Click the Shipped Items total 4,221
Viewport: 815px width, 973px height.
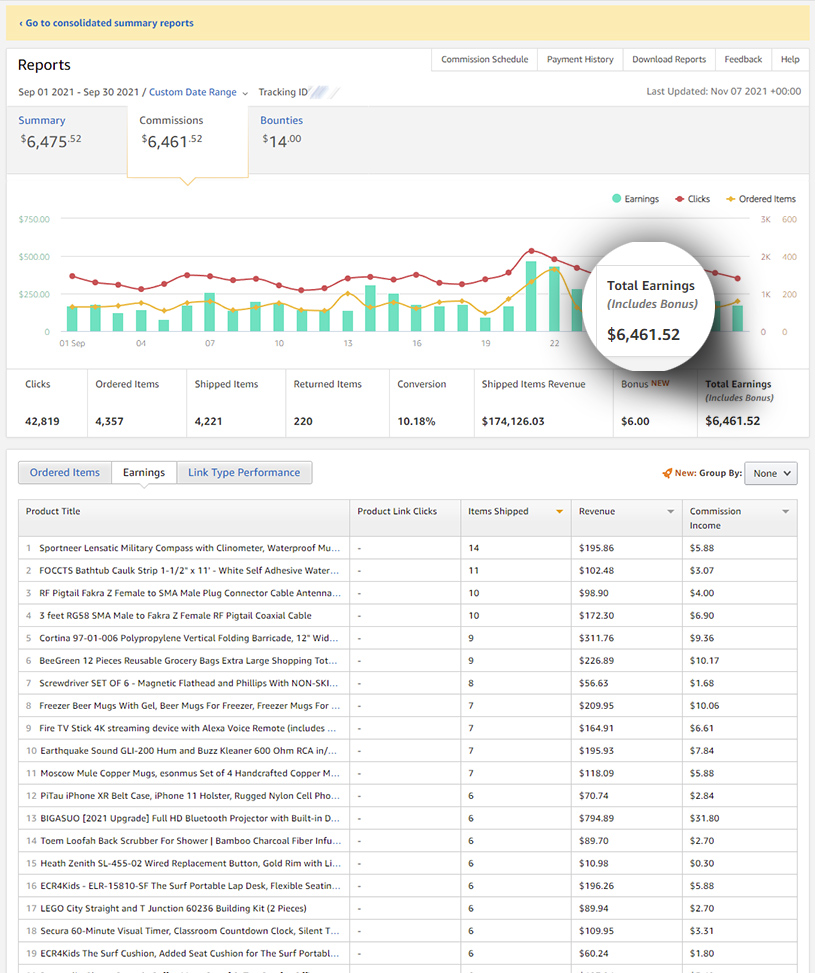[208, 421]
